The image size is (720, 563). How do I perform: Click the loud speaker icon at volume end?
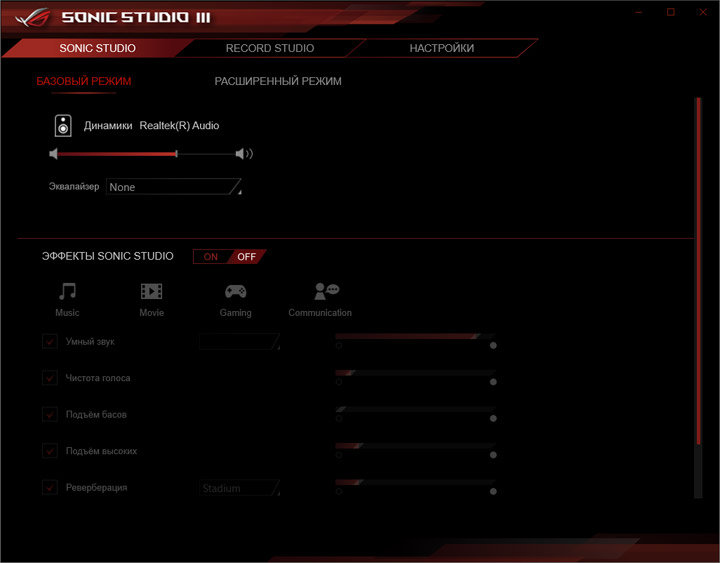pyautogui.click(x=244, y=154)
